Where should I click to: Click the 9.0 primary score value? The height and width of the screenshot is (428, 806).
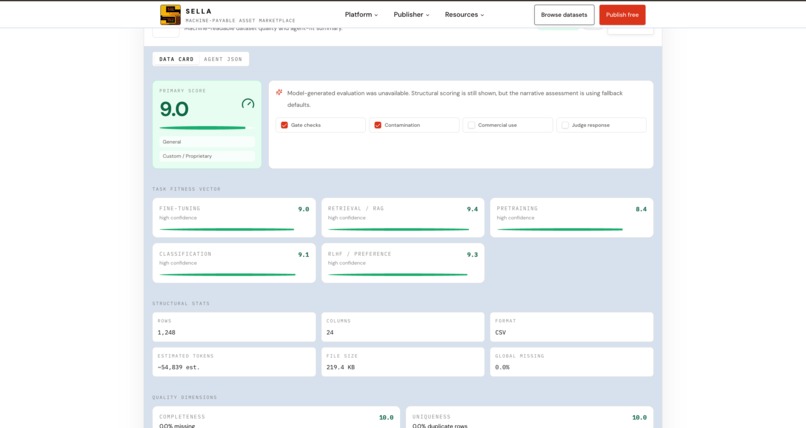coord(174,109)
